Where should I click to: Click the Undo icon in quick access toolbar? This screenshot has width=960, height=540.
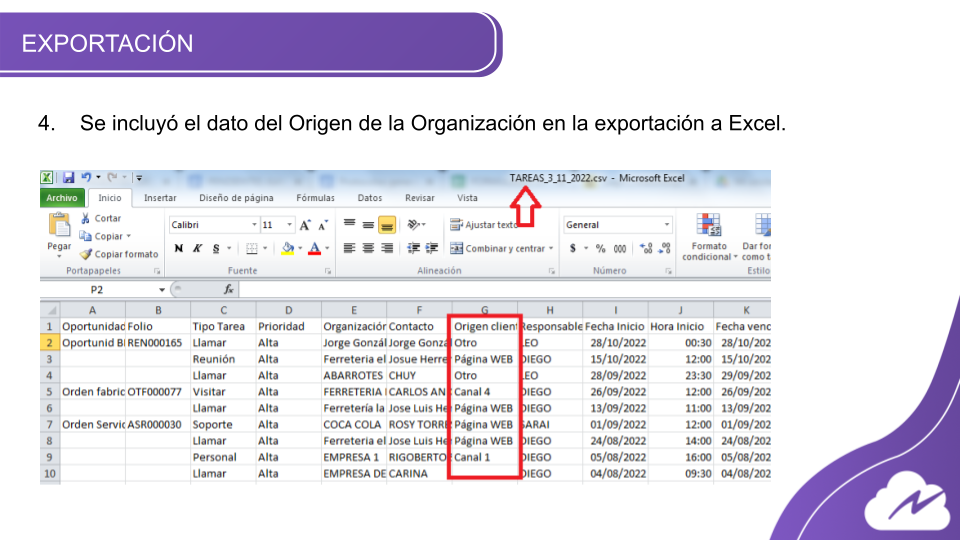(86, 178)
